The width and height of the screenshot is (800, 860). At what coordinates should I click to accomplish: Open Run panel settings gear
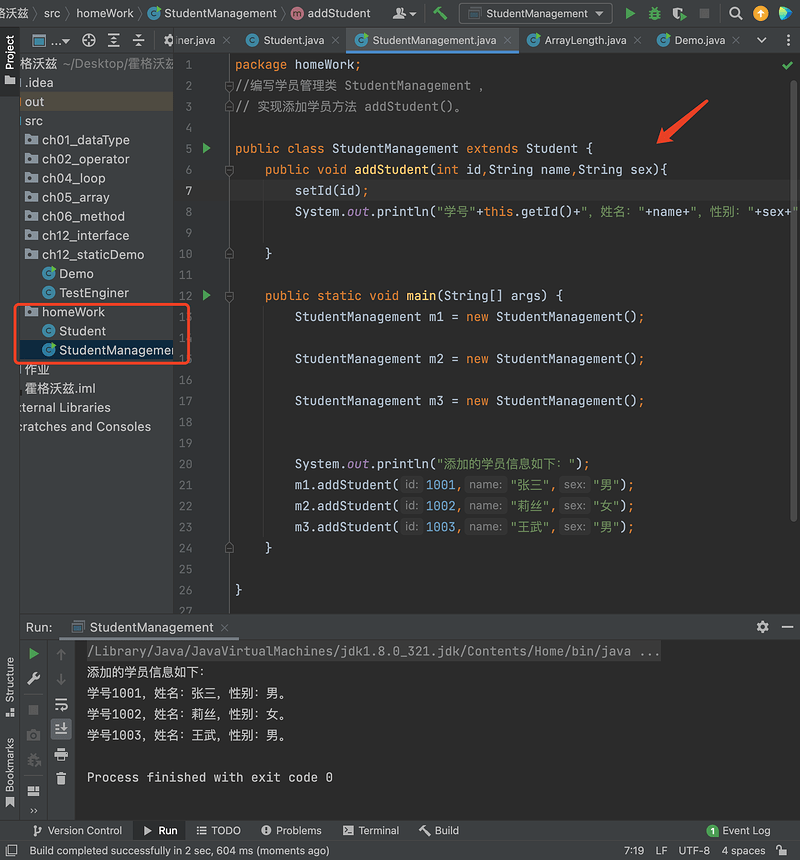coord(762,626)
